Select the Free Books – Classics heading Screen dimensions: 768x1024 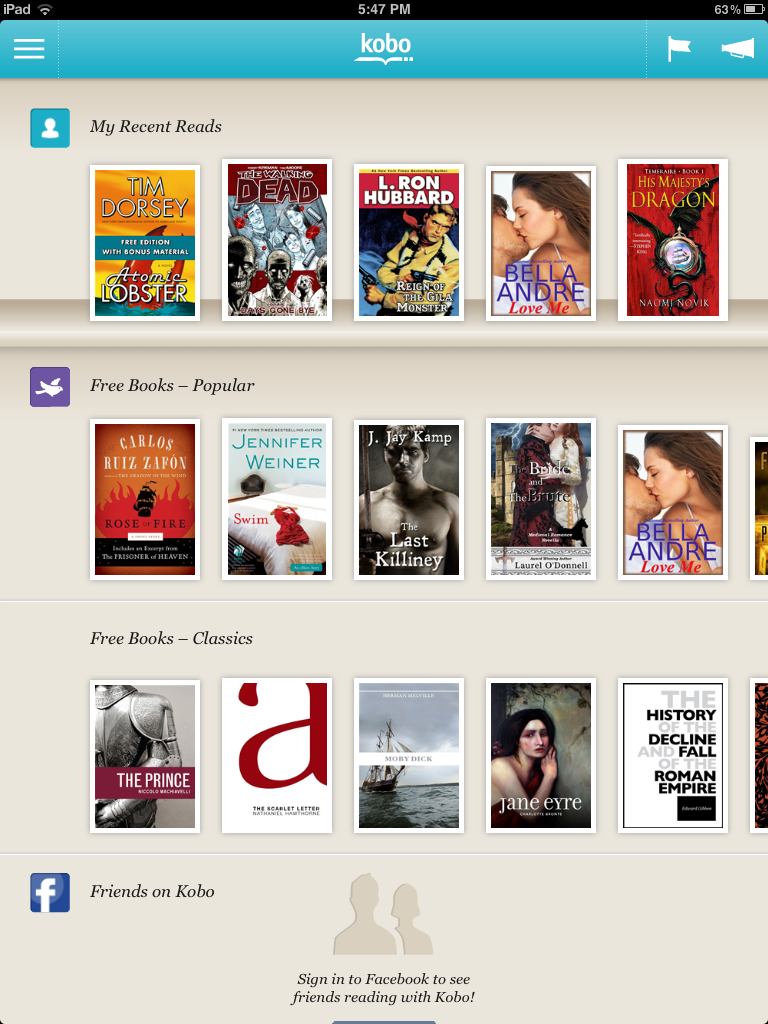pos(171,638)
